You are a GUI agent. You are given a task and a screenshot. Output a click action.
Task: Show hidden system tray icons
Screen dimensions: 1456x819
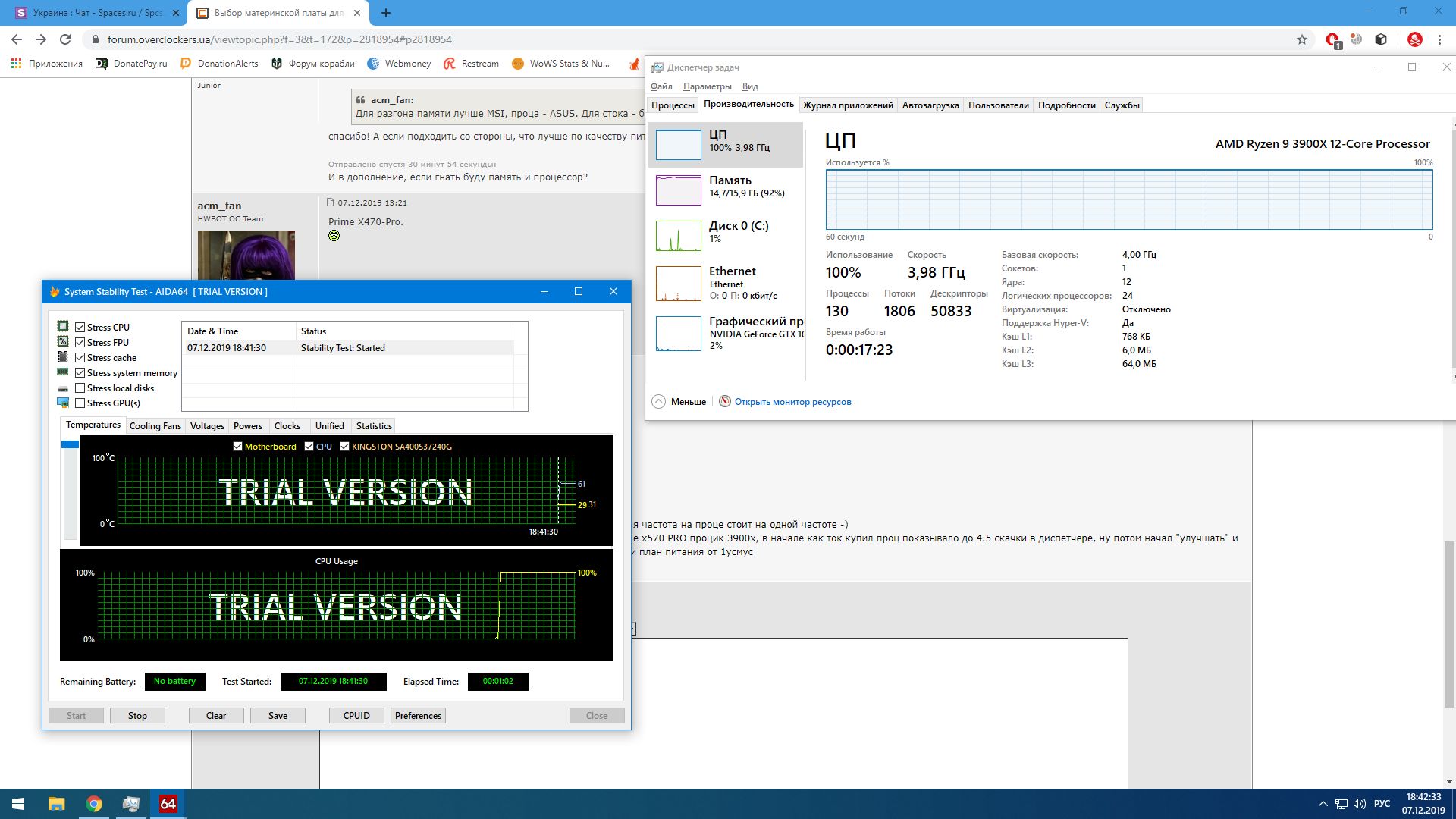click(1323, 804)
